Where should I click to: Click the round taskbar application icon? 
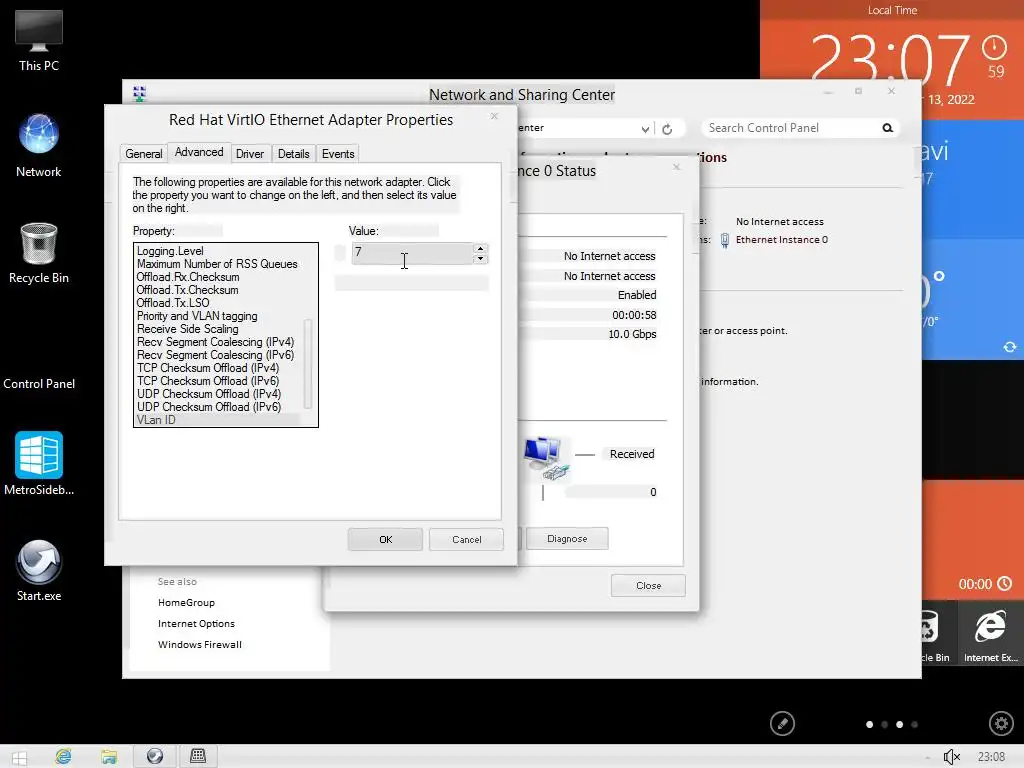155,756
